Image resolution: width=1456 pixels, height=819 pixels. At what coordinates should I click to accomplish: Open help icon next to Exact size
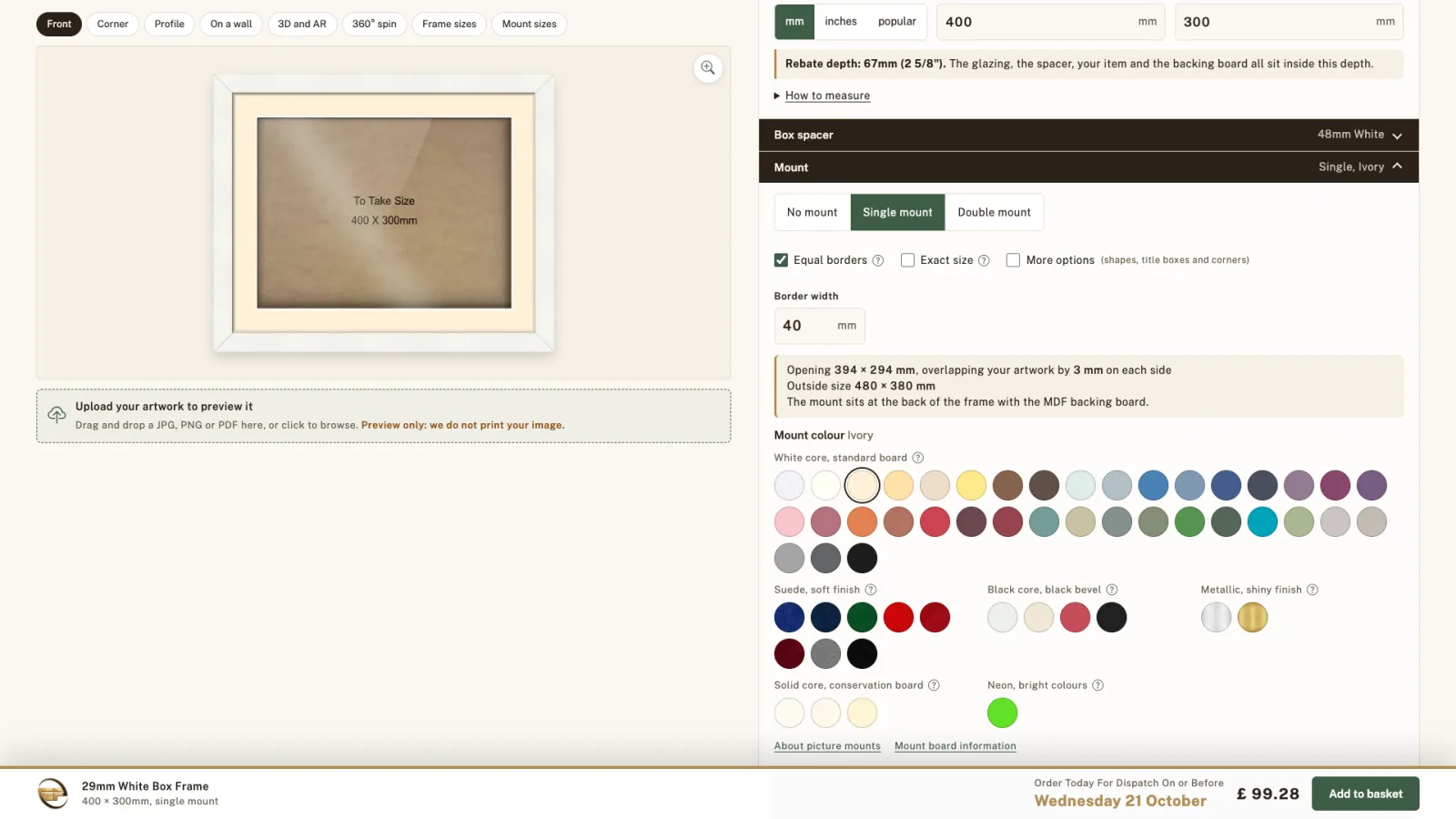(984, 260)
